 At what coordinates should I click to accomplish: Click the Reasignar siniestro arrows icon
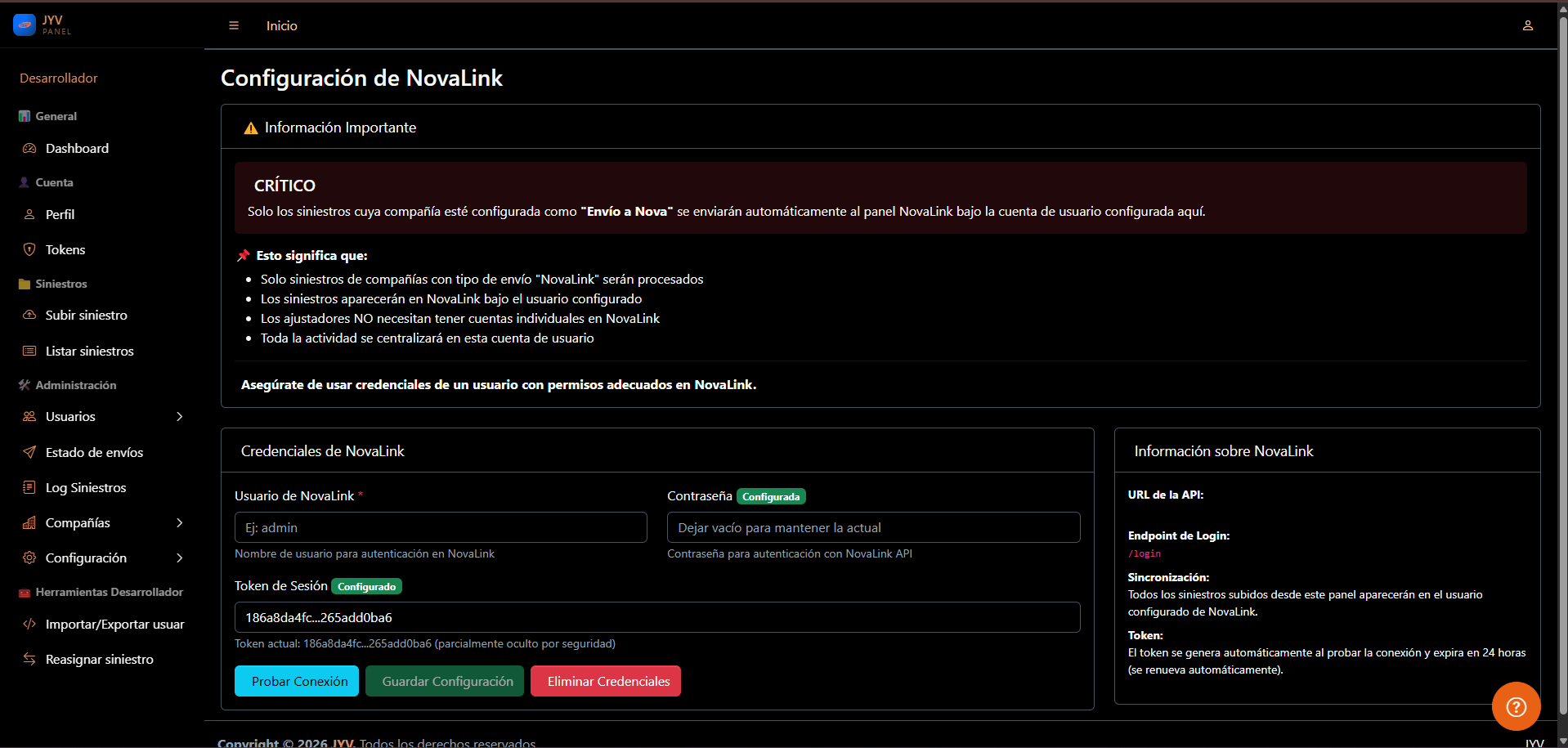29,659
